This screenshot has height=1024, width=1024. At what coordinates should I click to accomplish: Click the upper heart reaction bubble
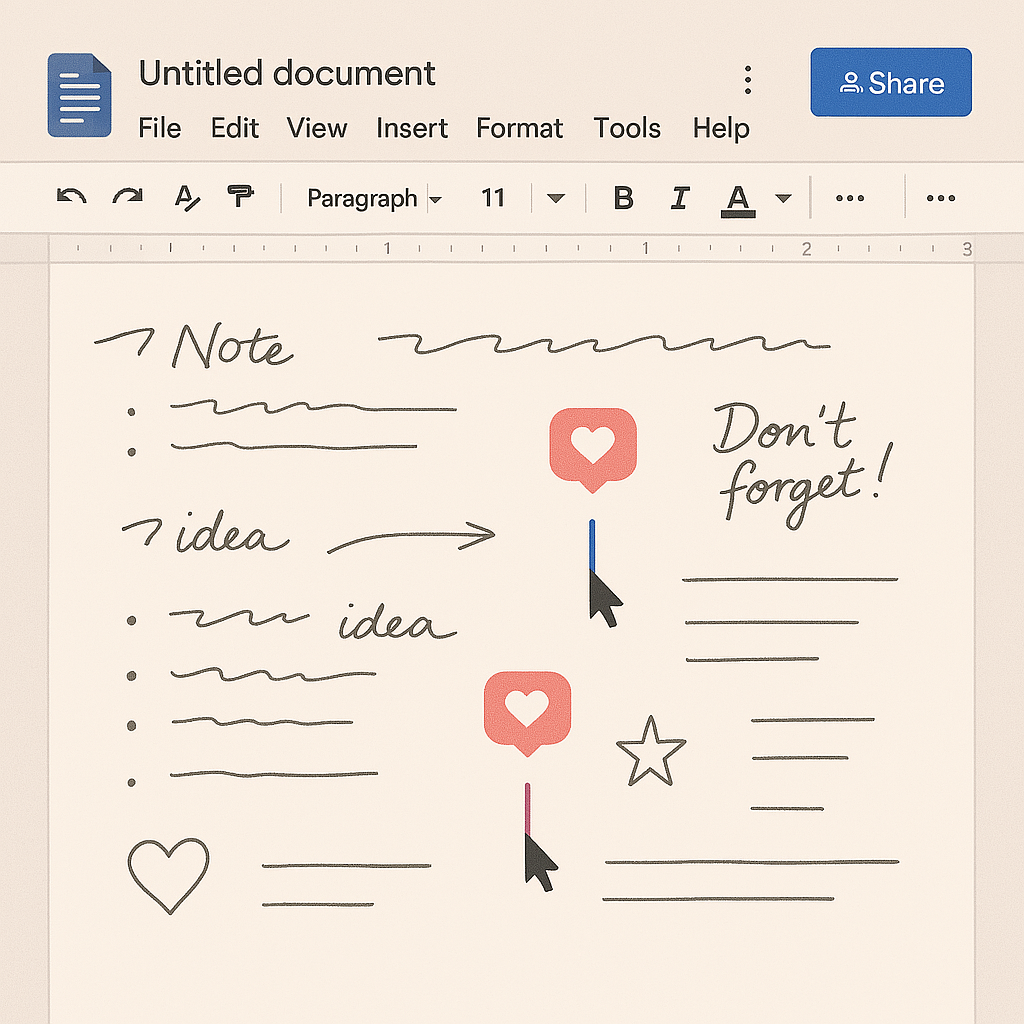pyautogui.click(x=593, y=446)
